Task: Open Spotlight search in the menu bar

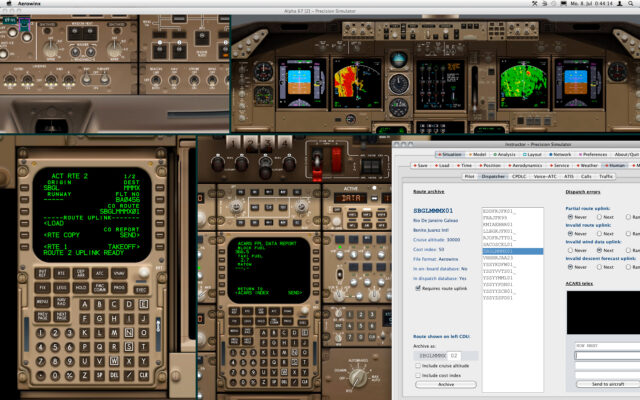Action: click(632, 5)
